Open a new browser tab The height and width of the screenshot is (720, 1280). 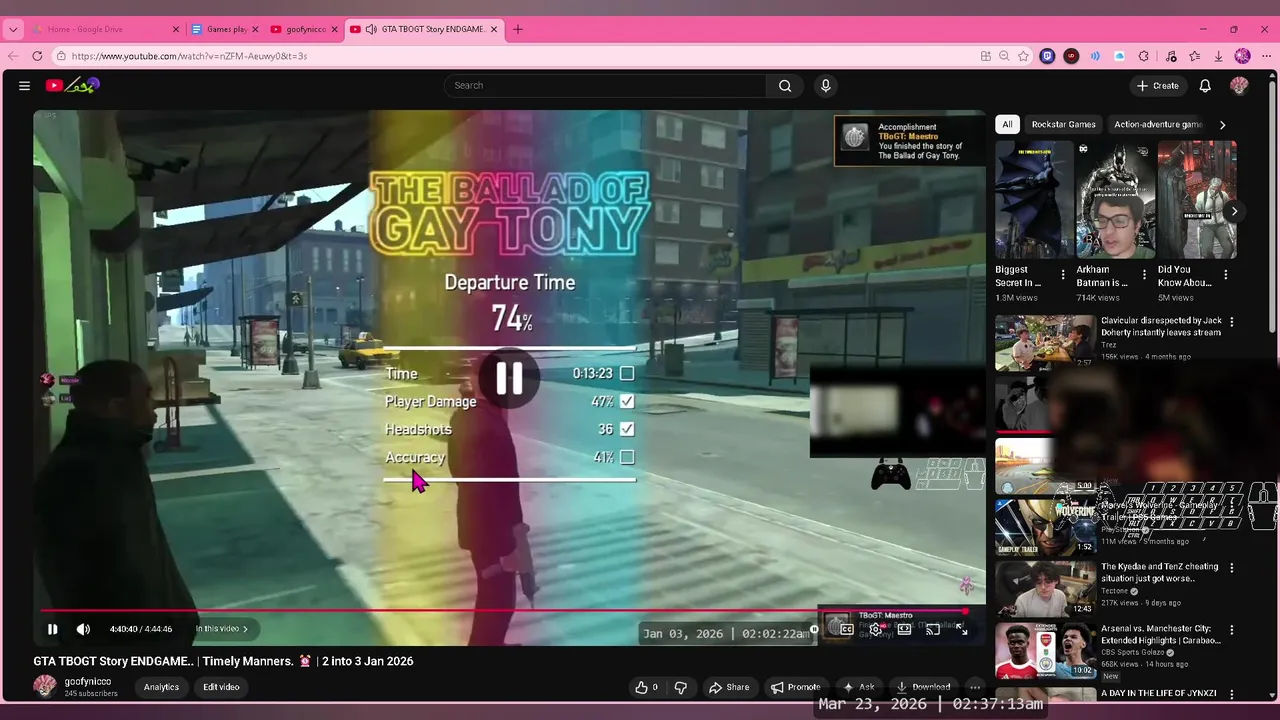pyautogui.click(x=518, y=29)
